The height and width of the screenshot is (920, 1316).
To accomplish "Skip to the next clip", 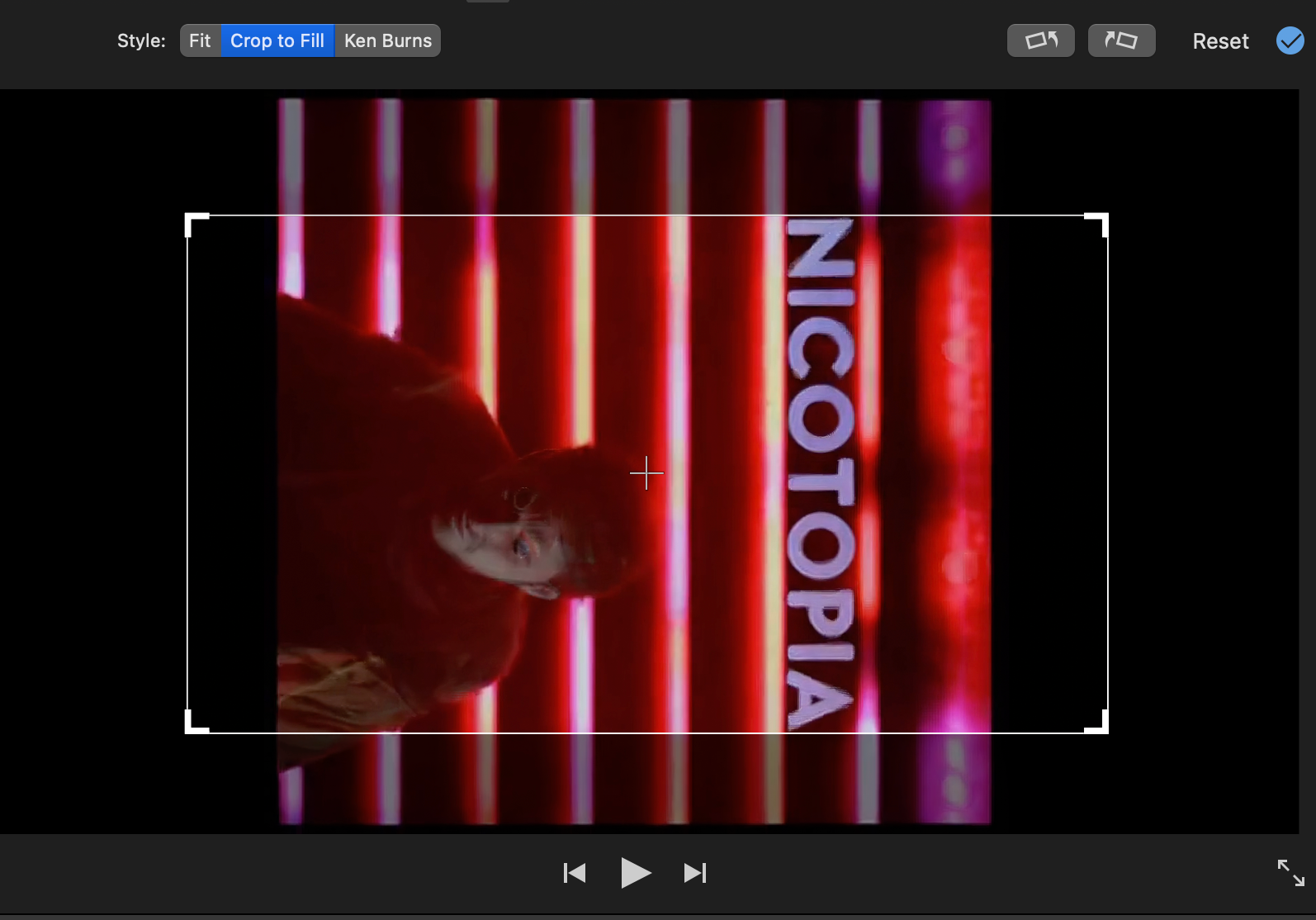I will click(695, 873).
